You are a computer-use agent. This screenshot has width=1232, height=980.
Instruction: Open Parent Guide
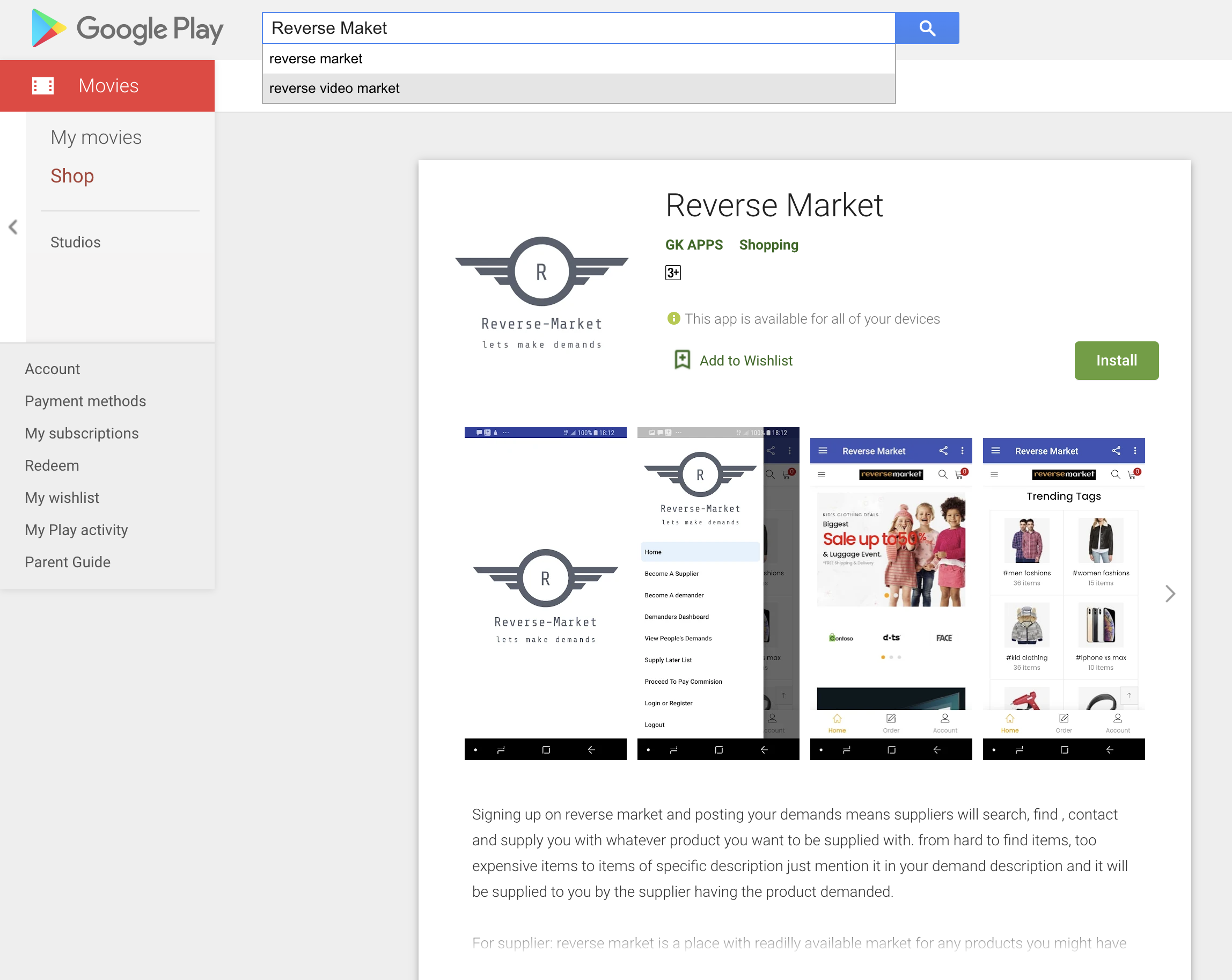(68, 562)
